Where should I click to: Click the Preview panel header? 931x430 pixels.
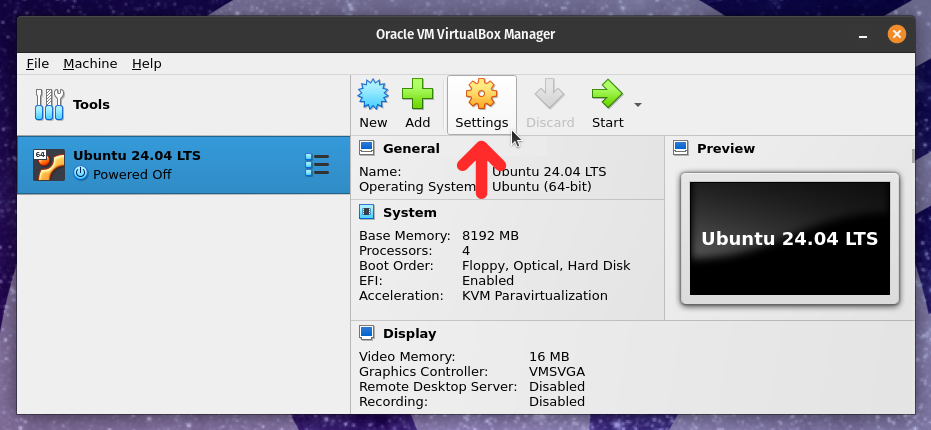[726, 148]
